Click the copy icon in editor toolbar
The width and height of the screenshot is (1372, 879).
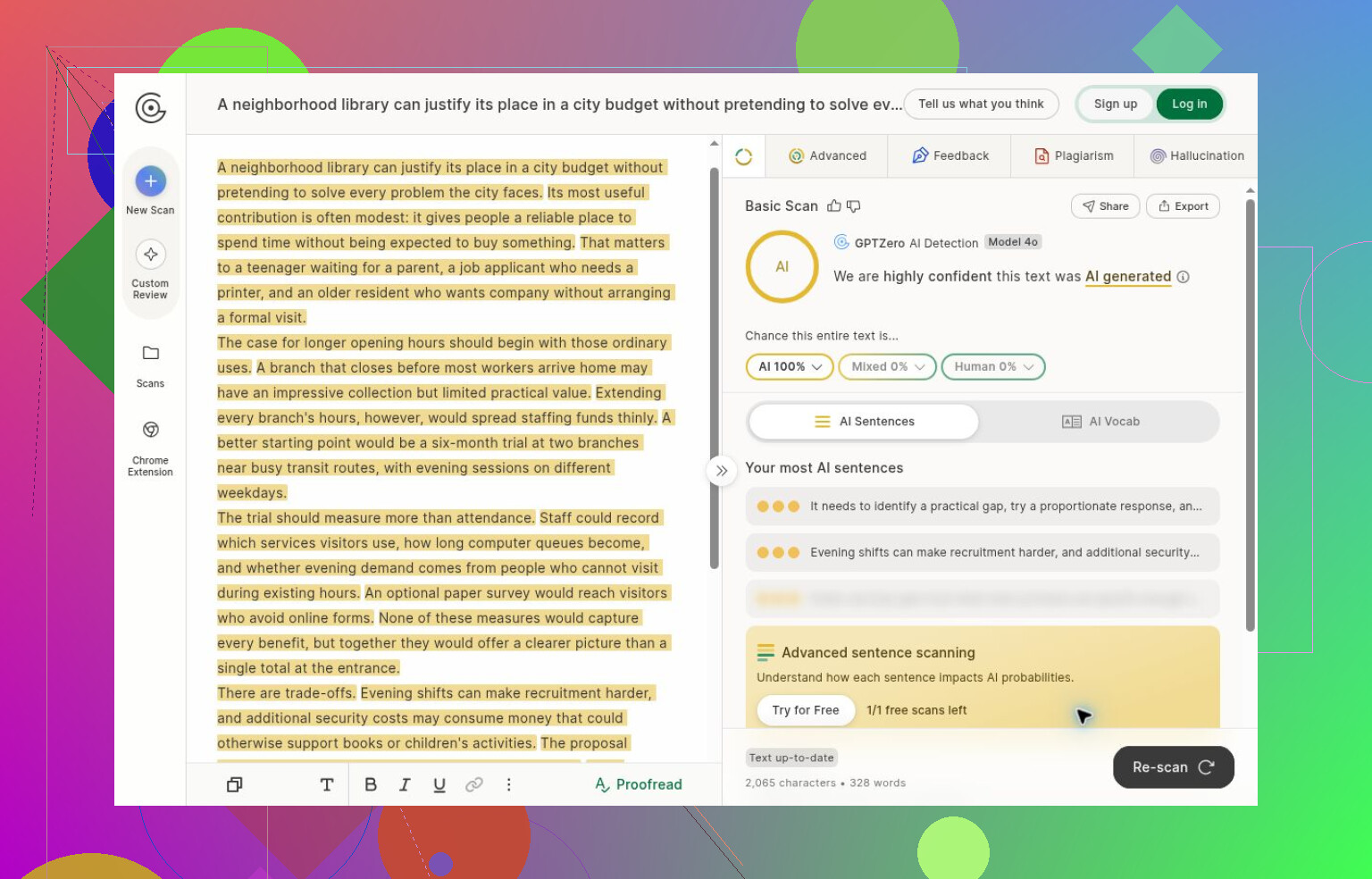(235, 784)
